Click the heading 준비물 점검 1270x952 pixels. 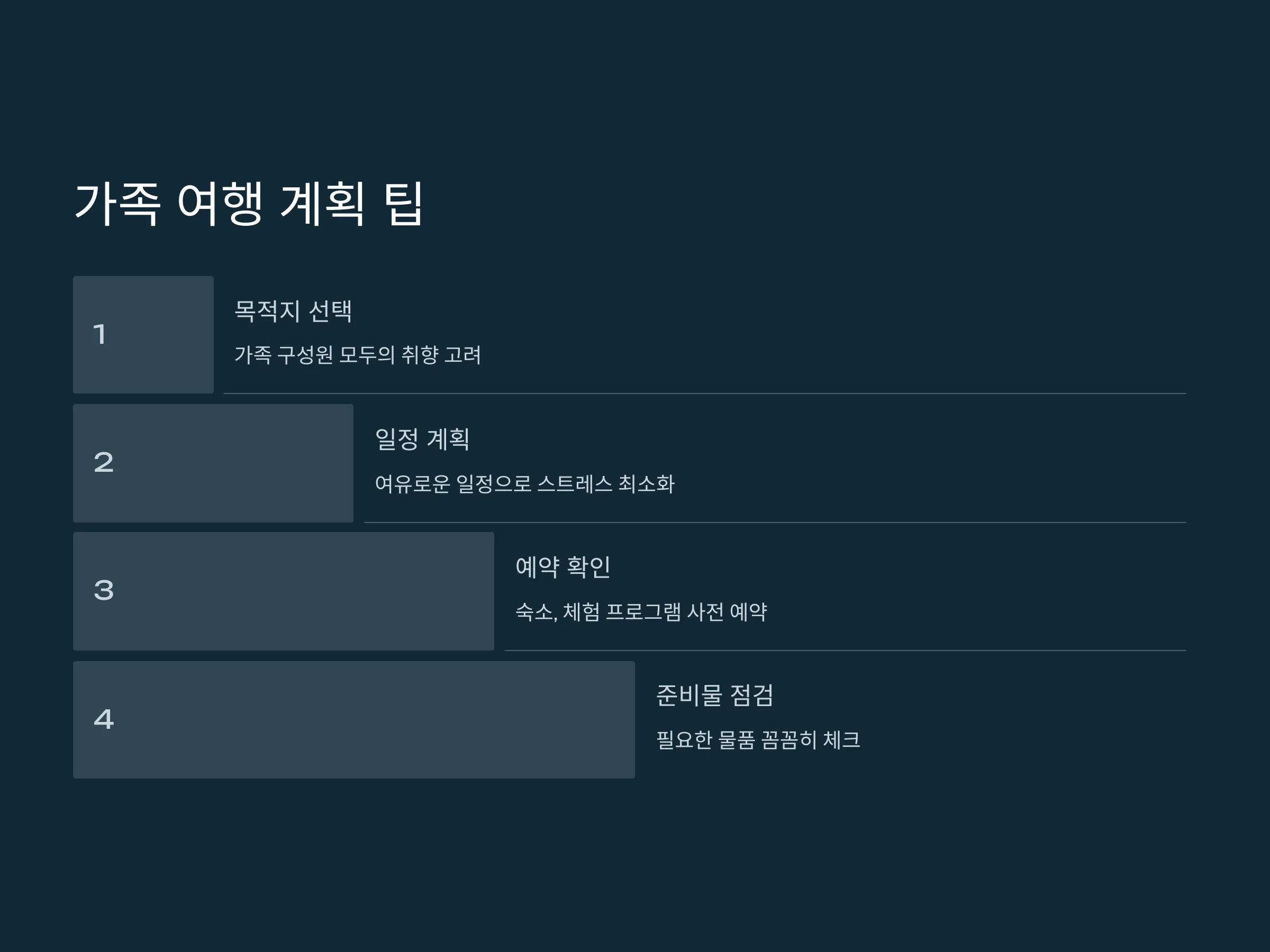tap(715, 695)
